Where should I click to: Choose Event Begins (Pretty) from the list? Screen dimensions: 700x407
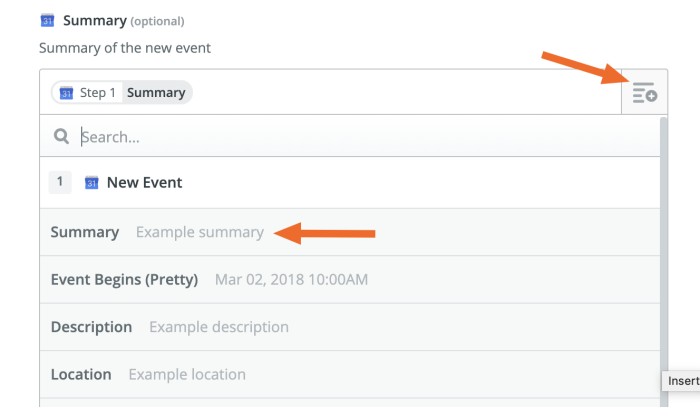pos(125,279)
